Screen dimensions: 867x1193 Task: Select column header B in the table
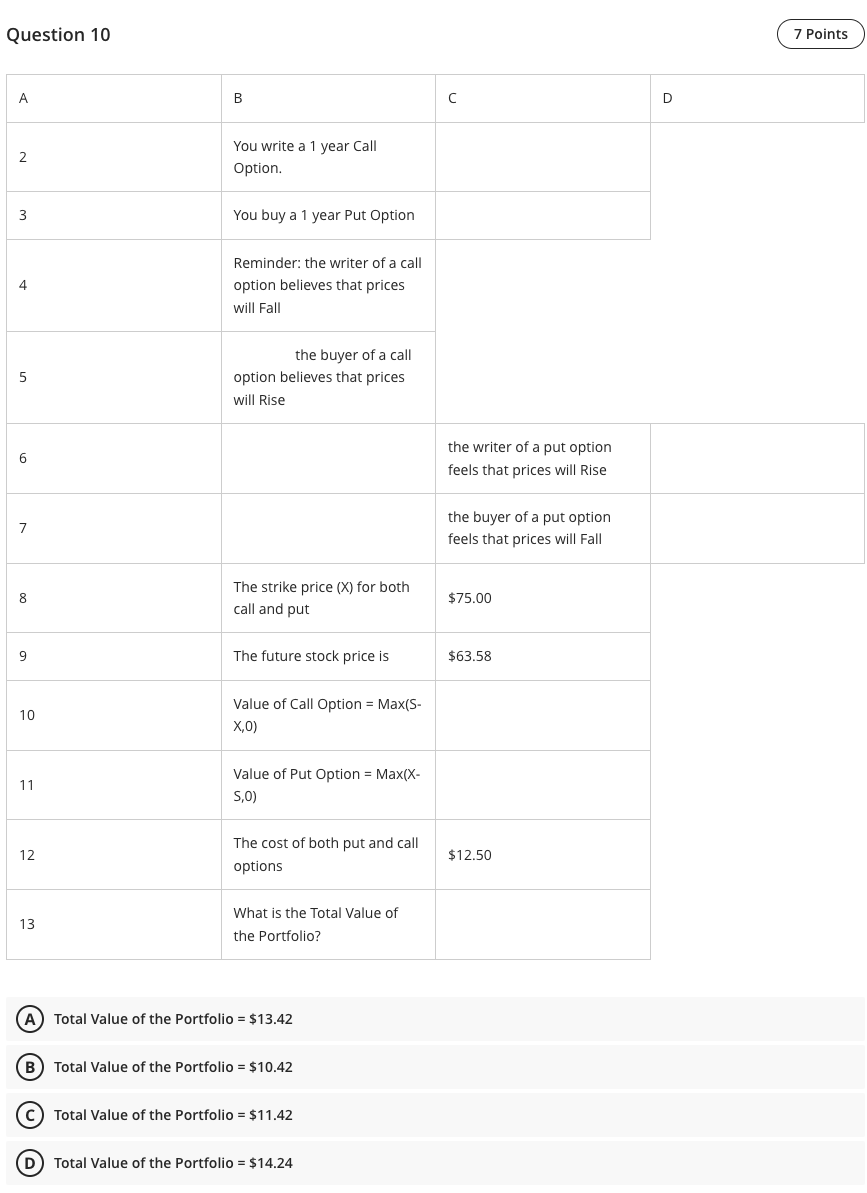tap(328, 98)
